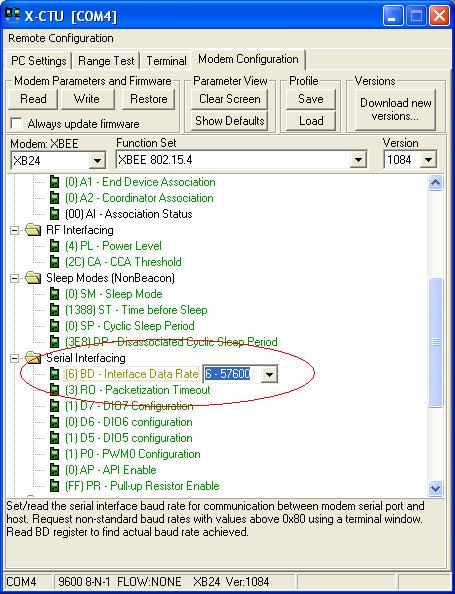Image resolution: width=455 pixels, height=594 pixels.
Task: Select the (1) P0 - PWM0 Configuration row
Action: tap(133, 454)
